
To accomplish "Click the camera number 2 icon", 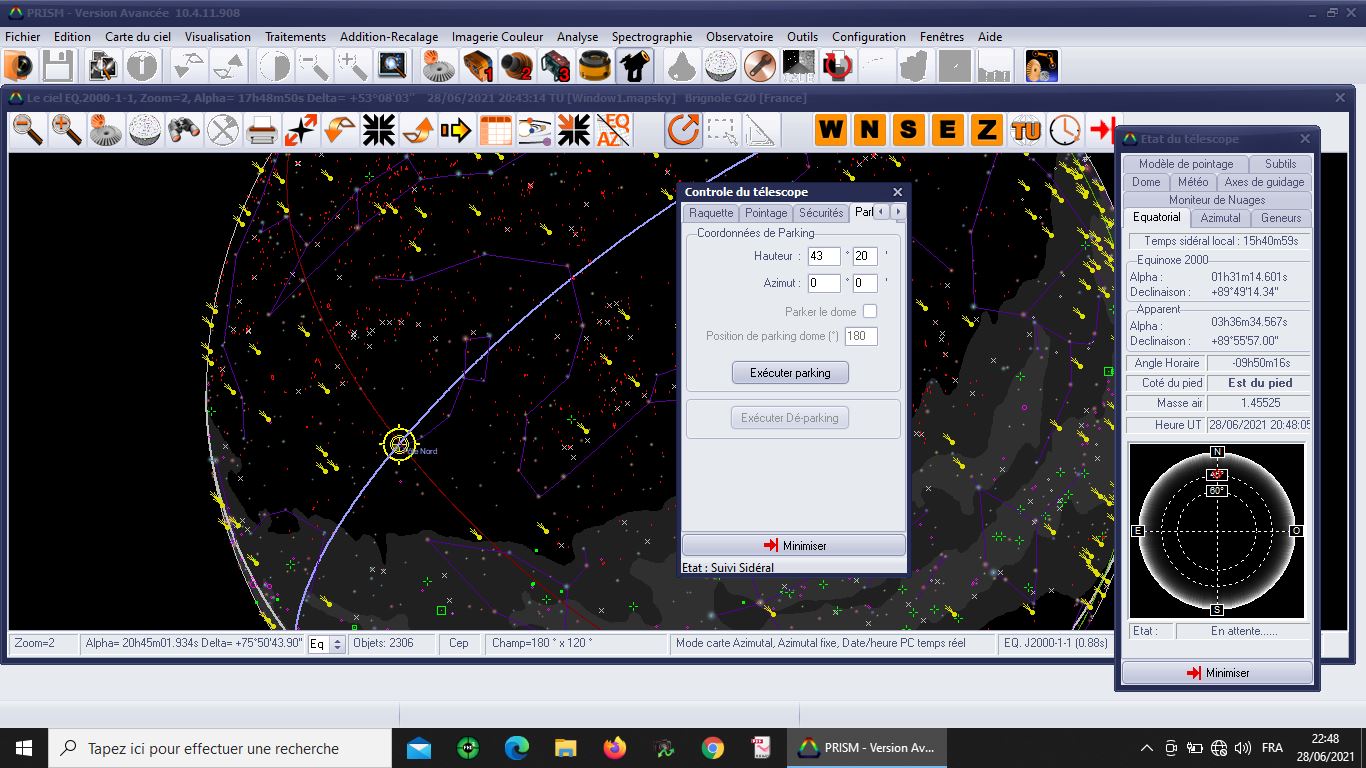I will [x=517, y=67].
